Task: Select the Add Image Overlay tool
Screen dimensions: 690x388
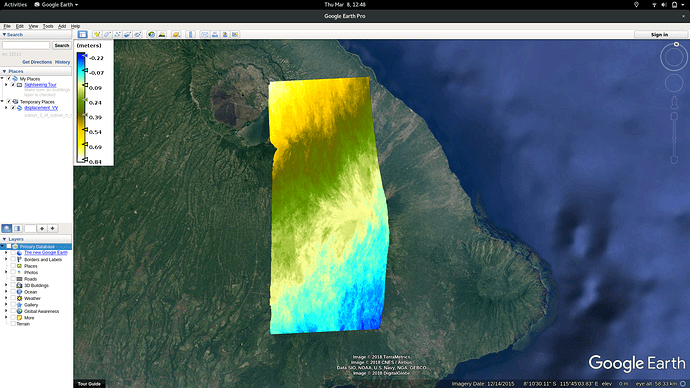Action: (127, 34)
